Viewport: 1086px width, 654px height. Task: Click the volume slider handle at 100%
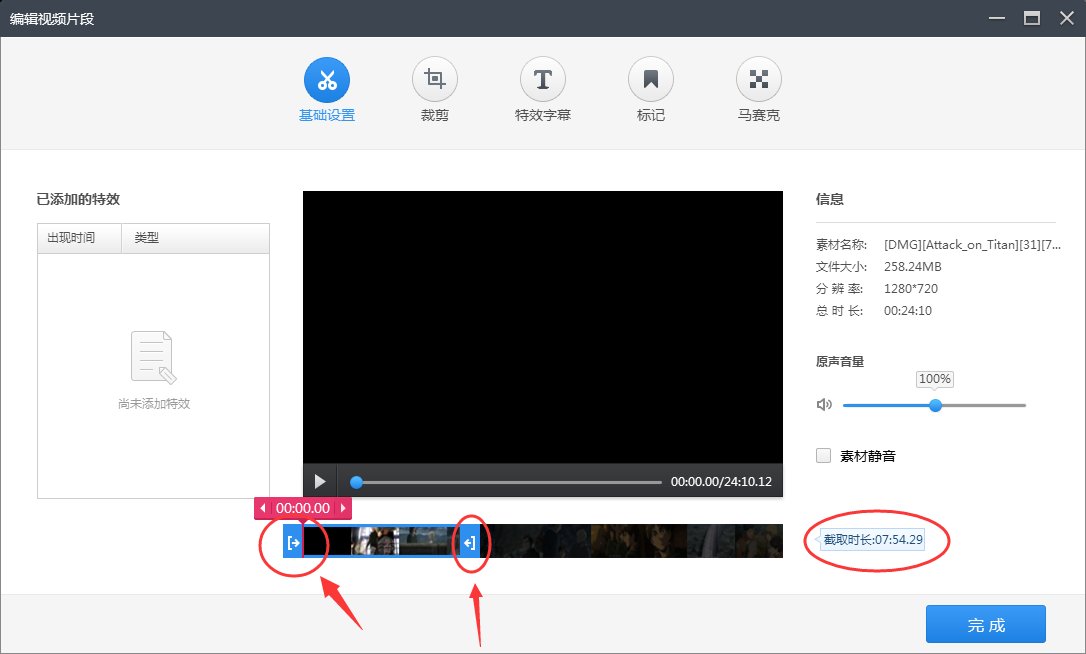click(x=934, y=405)
